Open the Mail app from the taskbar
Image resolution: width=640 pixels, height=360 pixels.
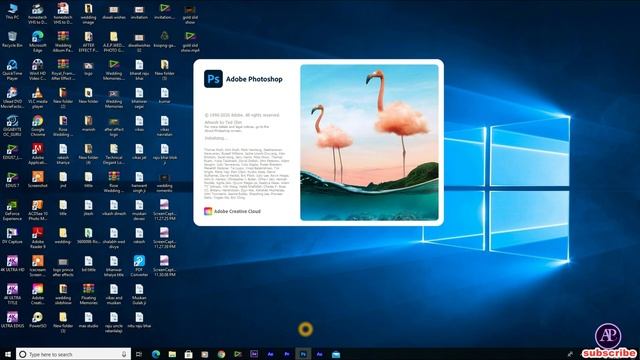click(336, 354)
